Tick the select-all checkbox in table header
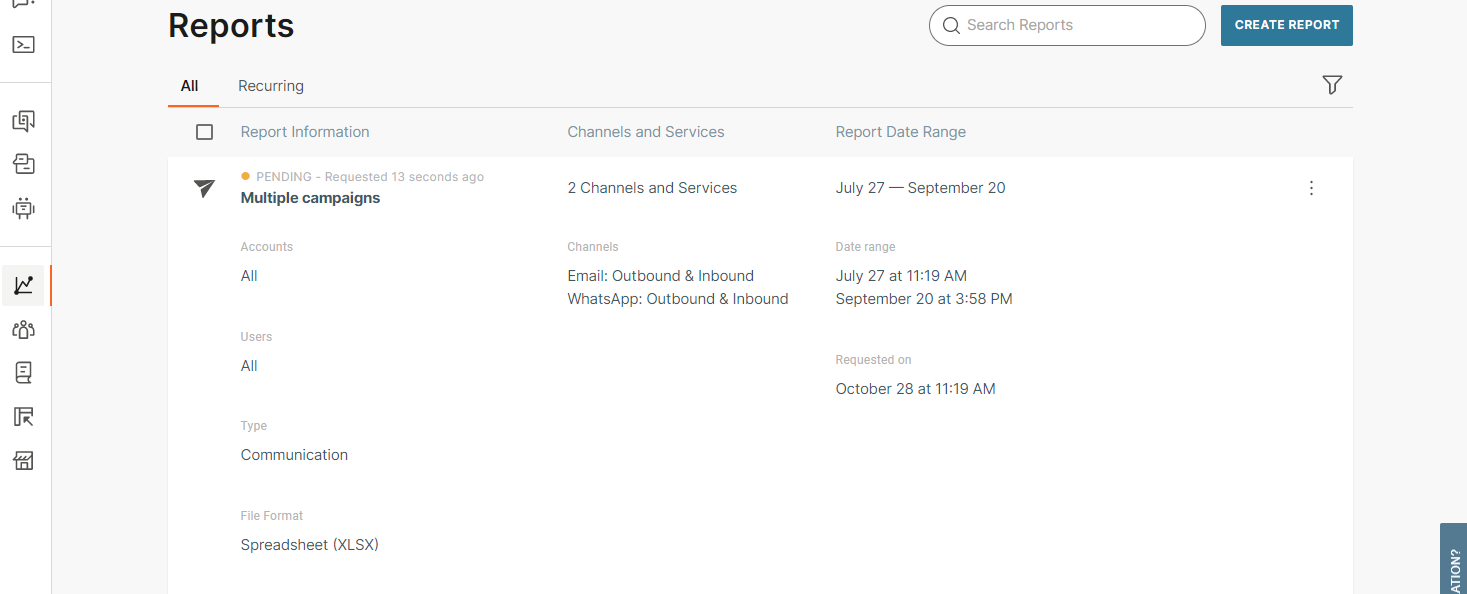This screenshot has height=594, width=1467. [x=204, y=132]
